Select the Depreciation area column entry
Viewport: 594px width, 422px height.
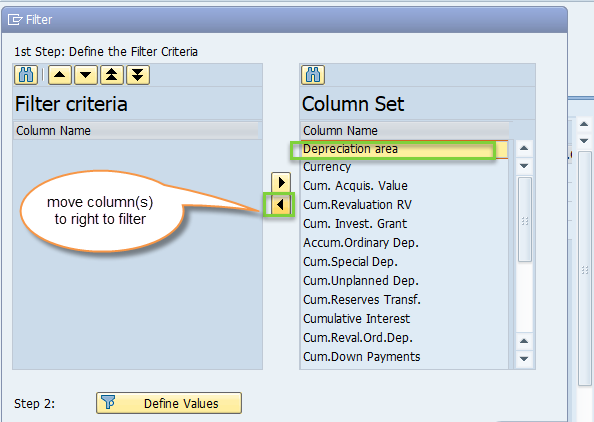coord(404,149)
